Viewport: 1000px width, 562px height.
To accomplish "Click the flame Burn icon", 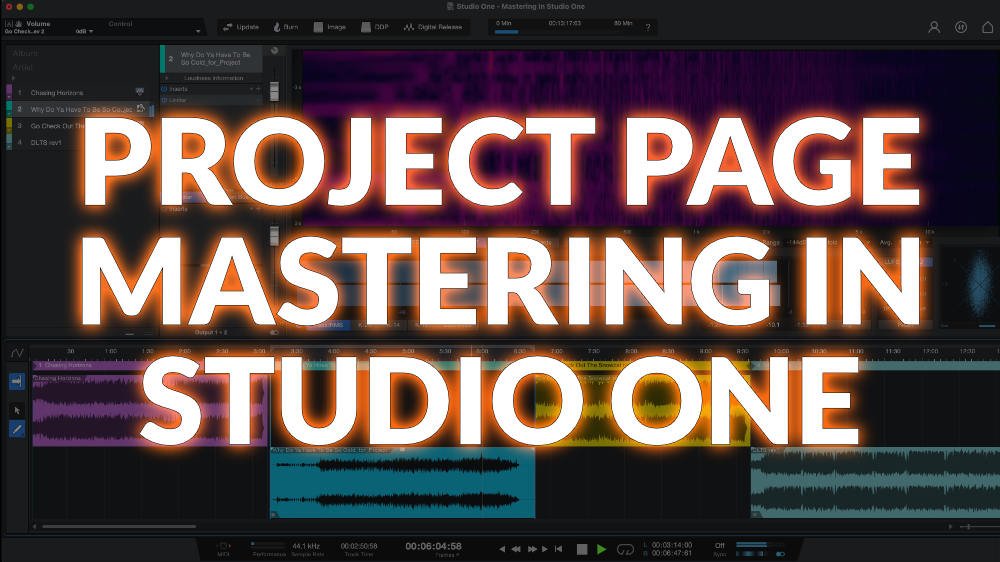I will pyautogui.click(x=277, y=27).
